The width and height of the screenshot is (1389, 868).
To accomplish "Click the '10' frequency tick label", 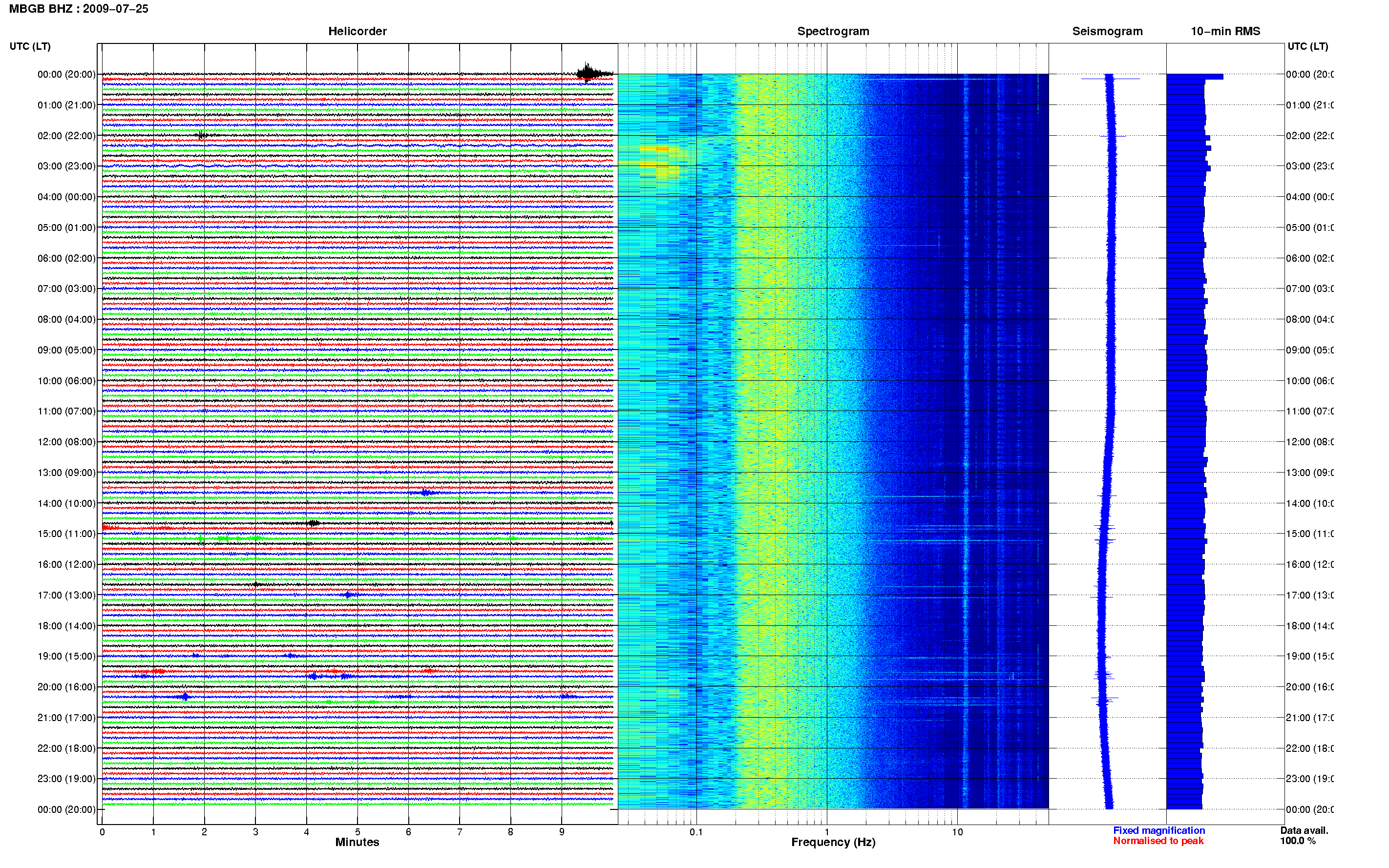I will coord(957,832).
